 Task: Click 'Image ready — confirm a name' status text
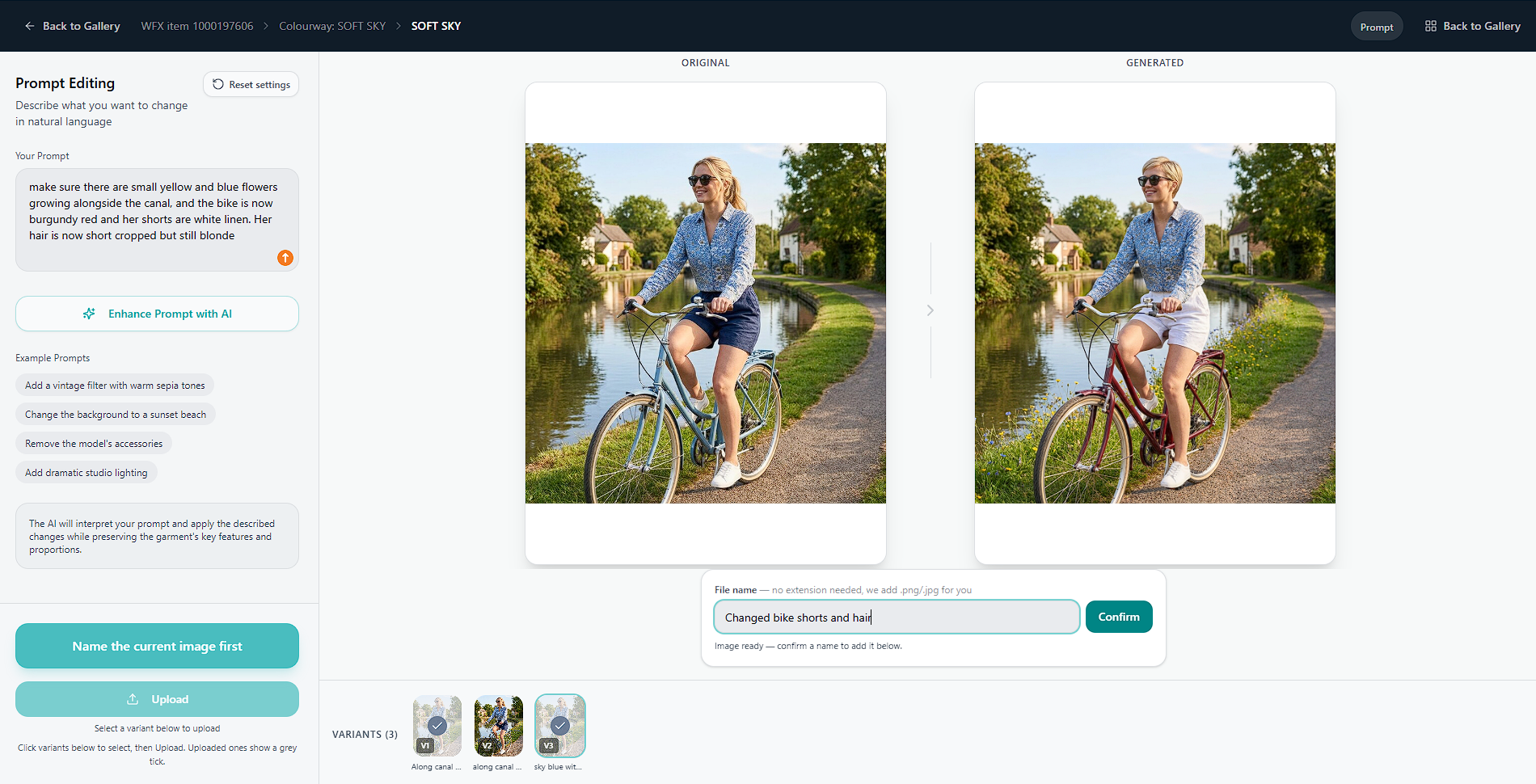(x=808, y=646)
